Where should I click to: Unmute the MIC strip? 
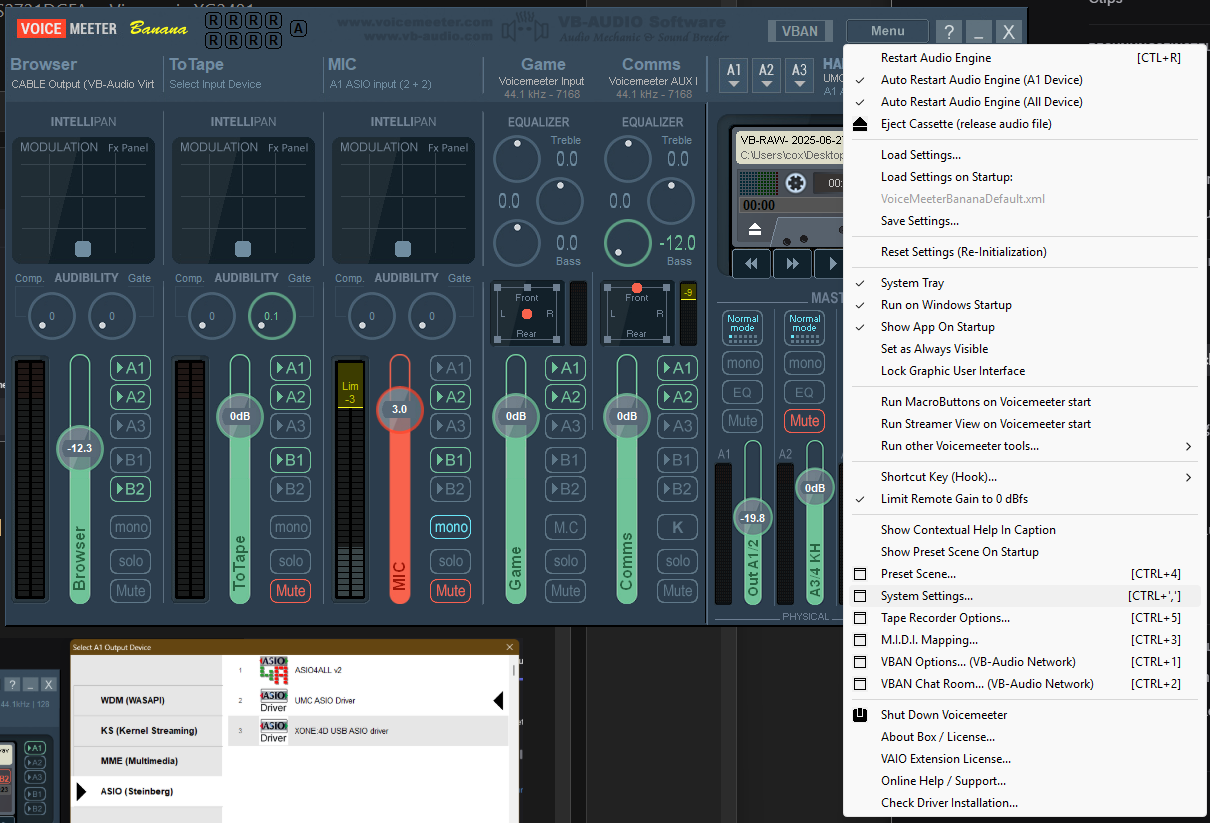[x=451, y=590]
